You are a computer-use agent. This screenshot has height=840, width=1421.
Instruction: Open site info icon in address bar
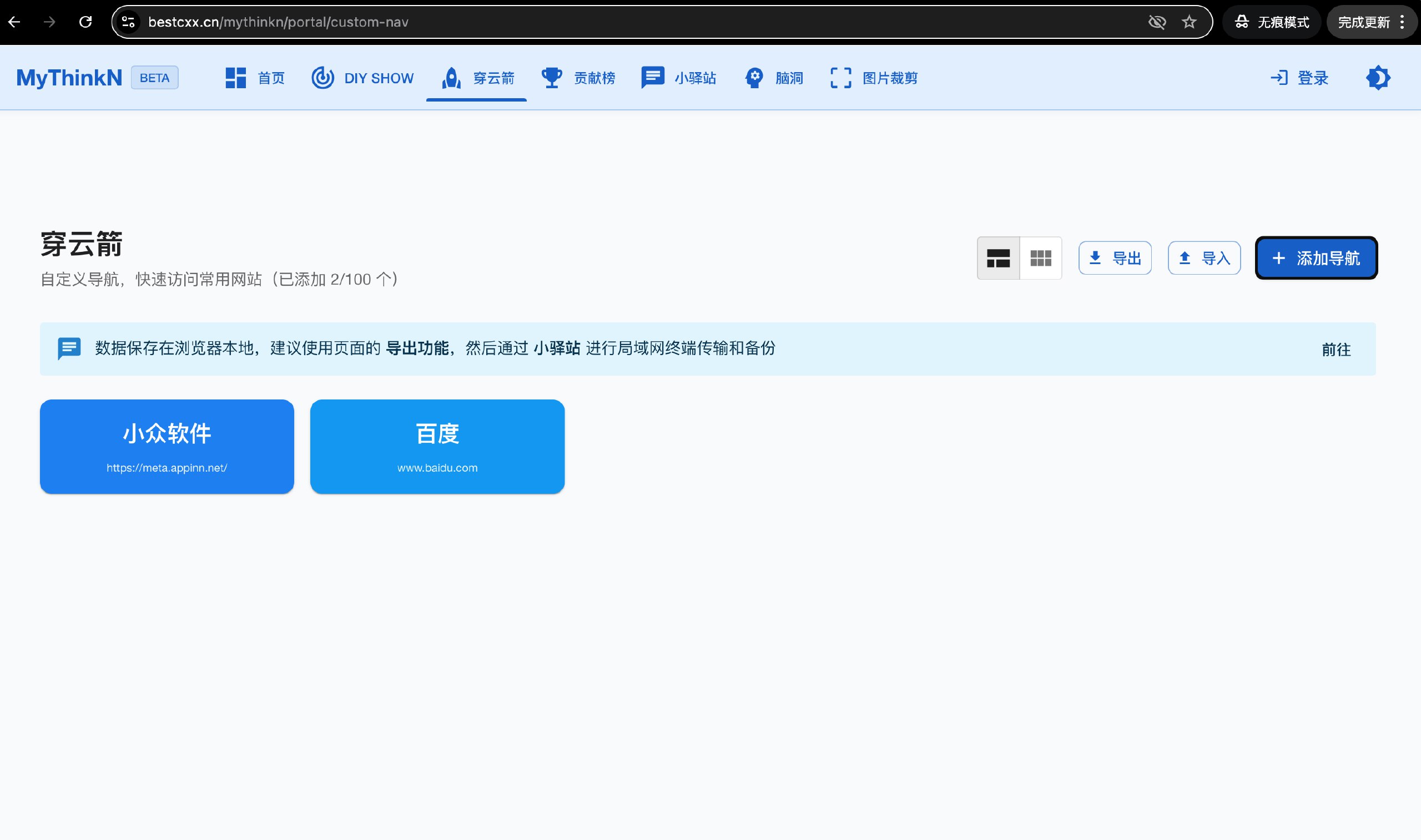[x=129, y=22]
